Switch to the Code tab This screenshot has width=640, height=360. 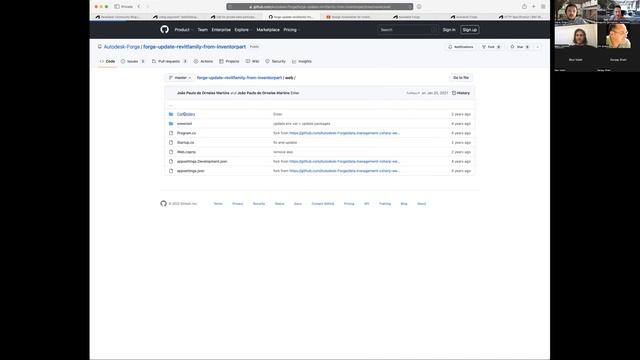108,61
